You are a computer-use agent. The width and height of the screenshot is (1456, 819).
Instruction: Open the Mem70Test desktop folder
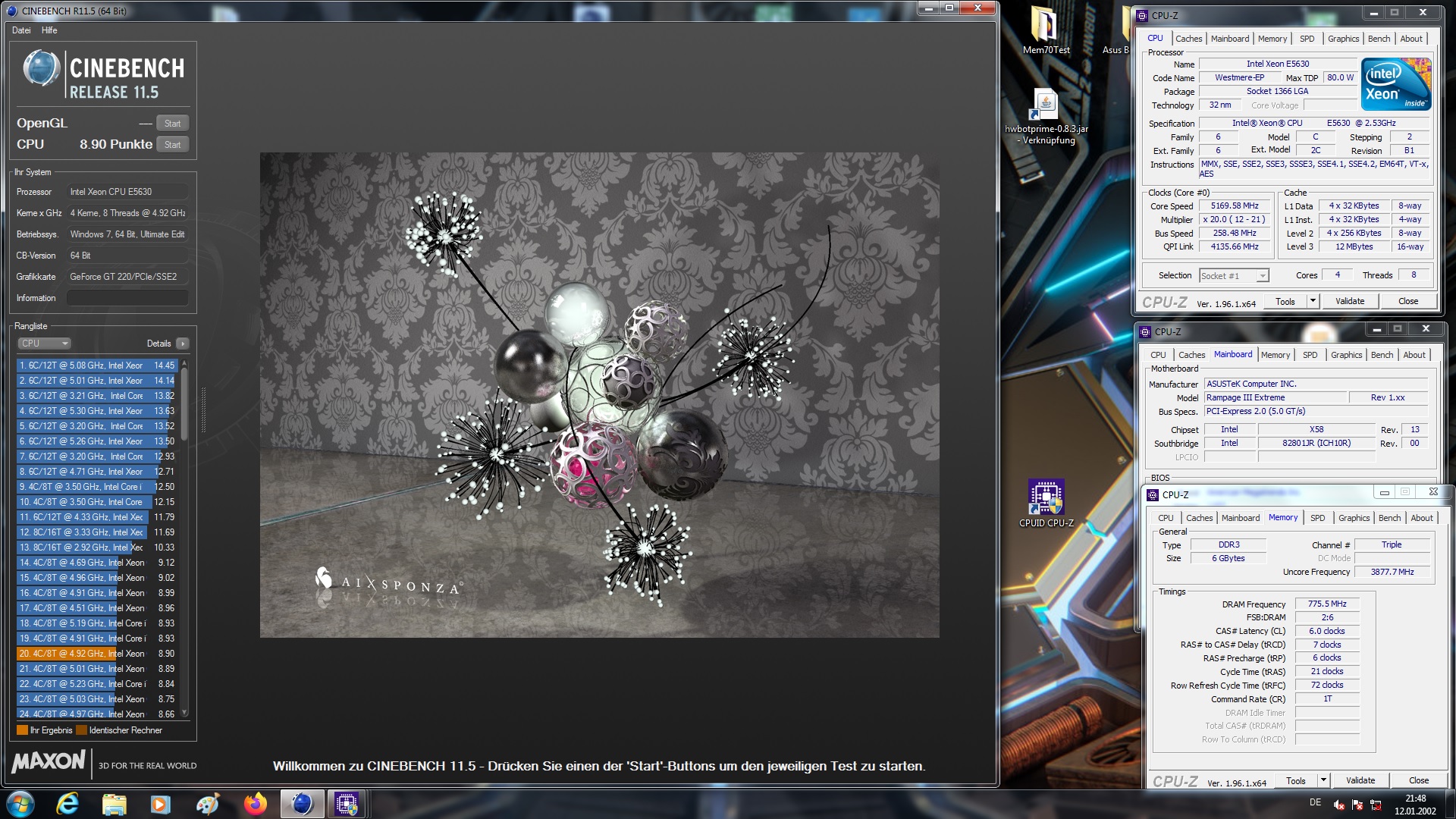[1046, 30]
